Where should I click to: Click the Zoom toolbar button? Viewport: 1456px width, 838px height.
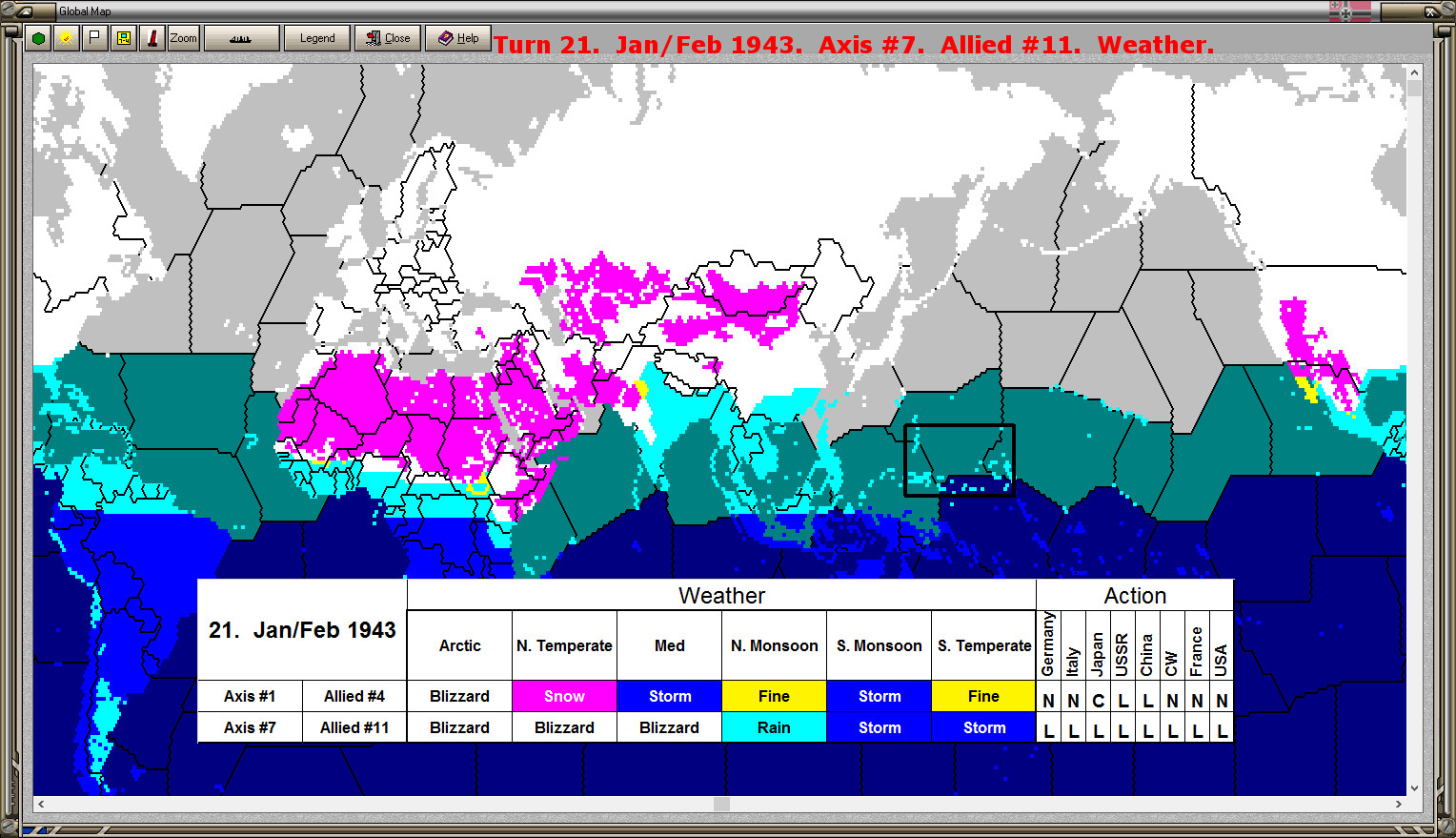click(x=183, y=38)
